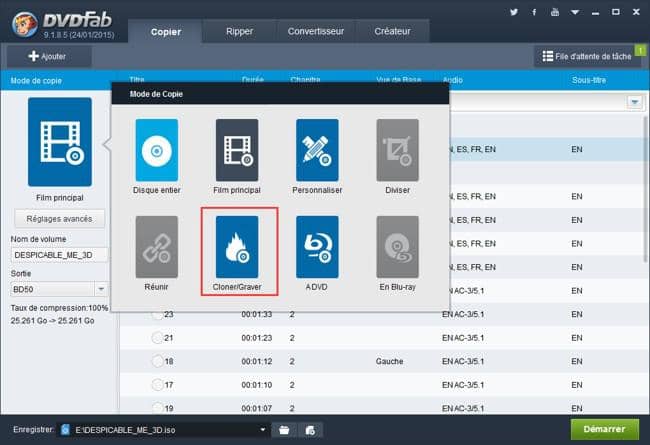Screen dimensions: 650x445
Task: Select radio button for title 21
Action: [157, 338]
